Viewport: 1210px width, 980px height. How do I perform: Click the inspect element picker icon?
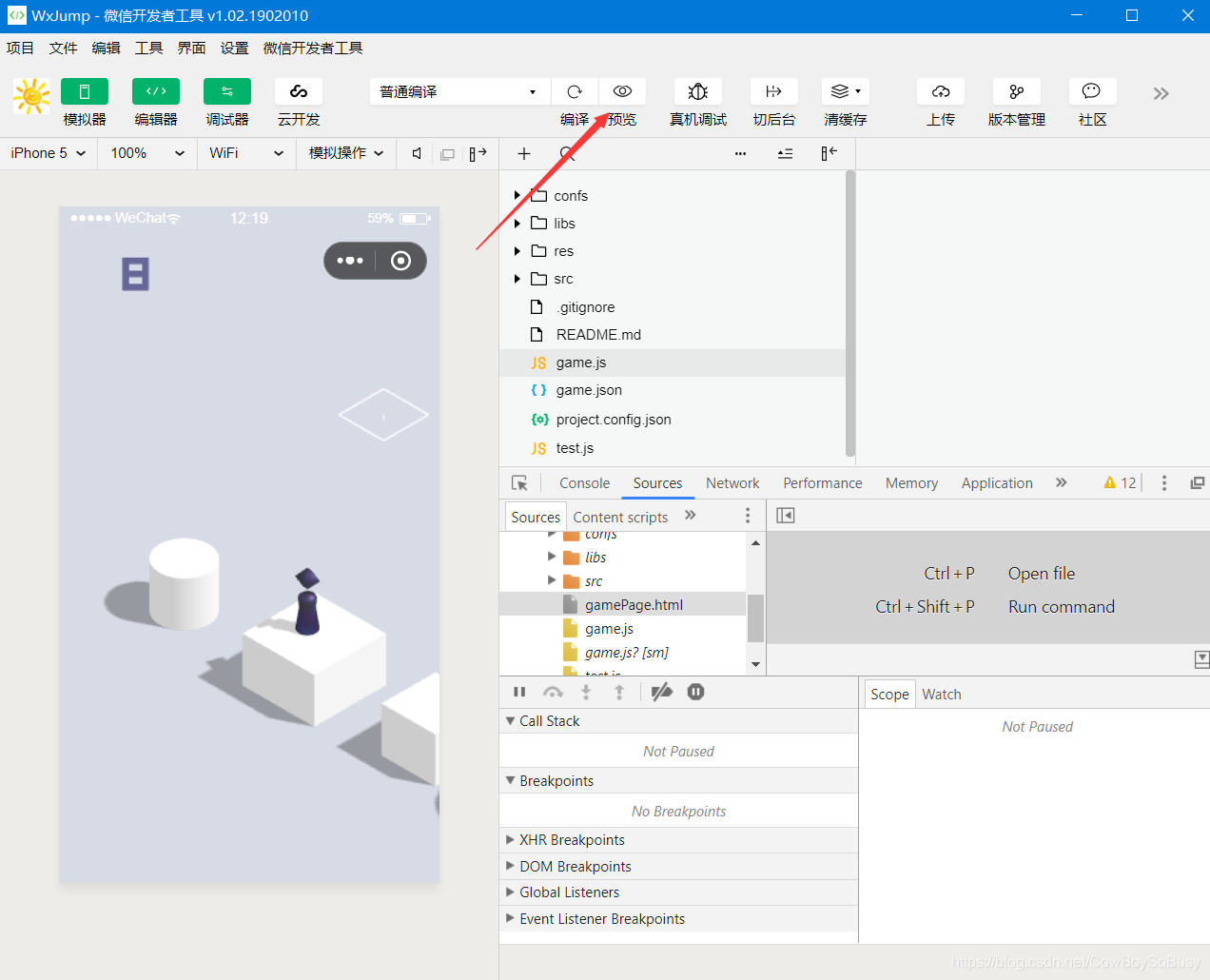519,483
